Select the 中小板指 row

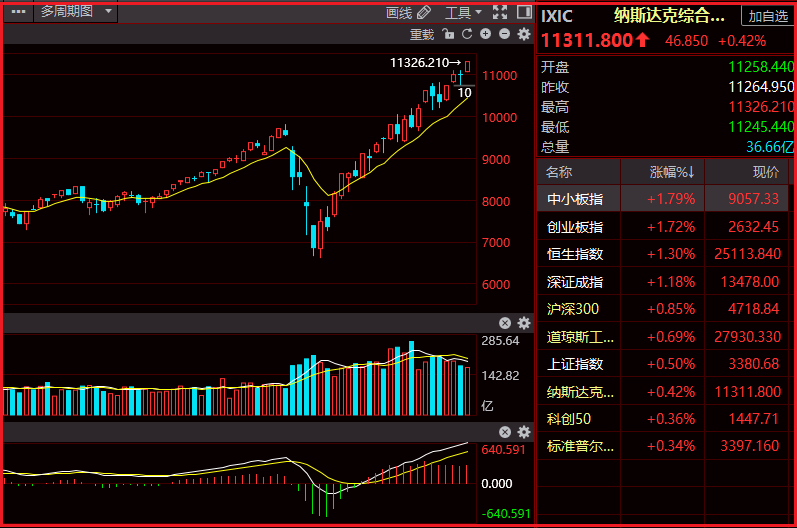(663, 199)
